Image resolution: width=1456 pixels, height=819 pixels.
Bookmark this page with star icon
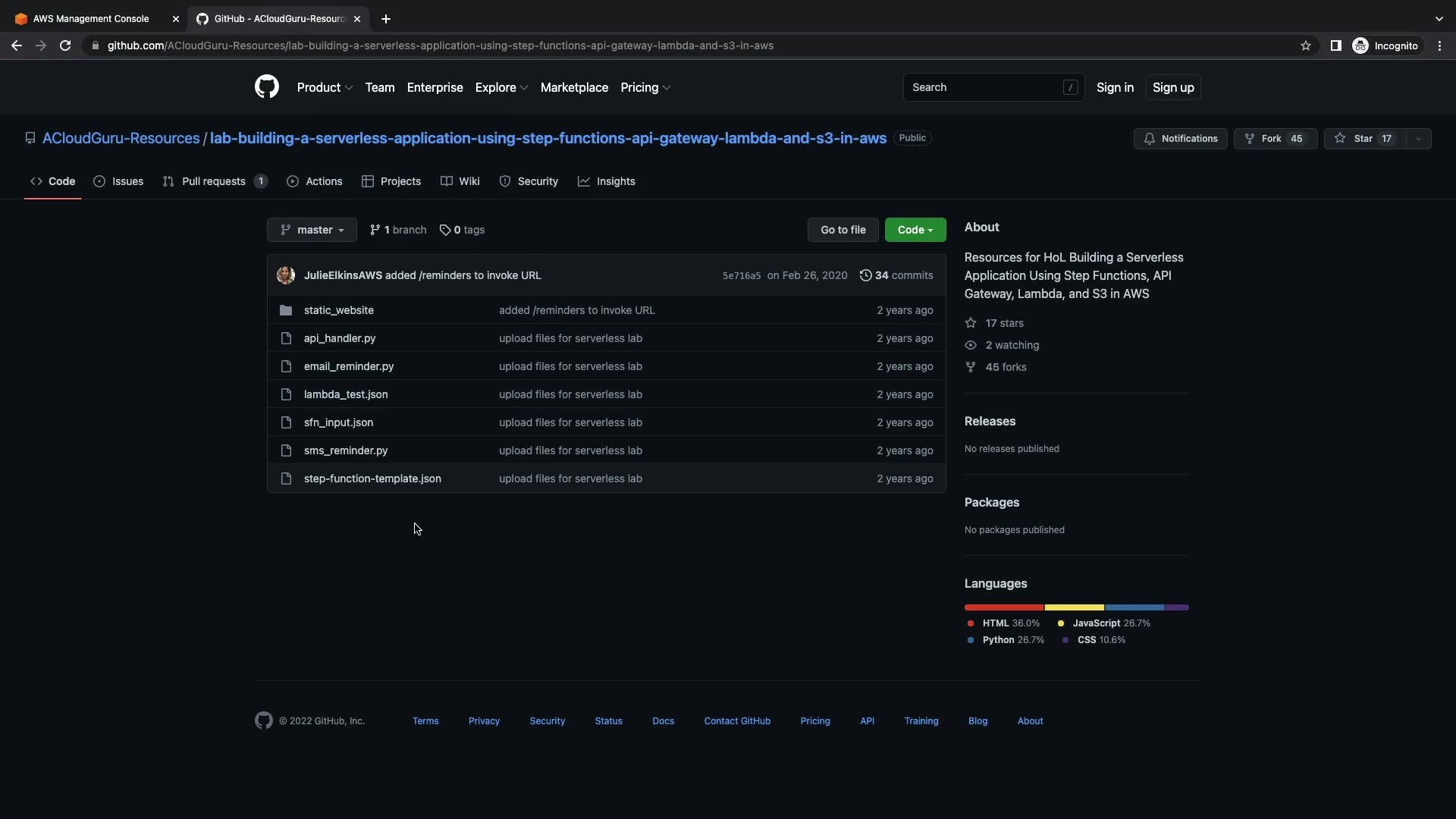tap(1306, 45)
